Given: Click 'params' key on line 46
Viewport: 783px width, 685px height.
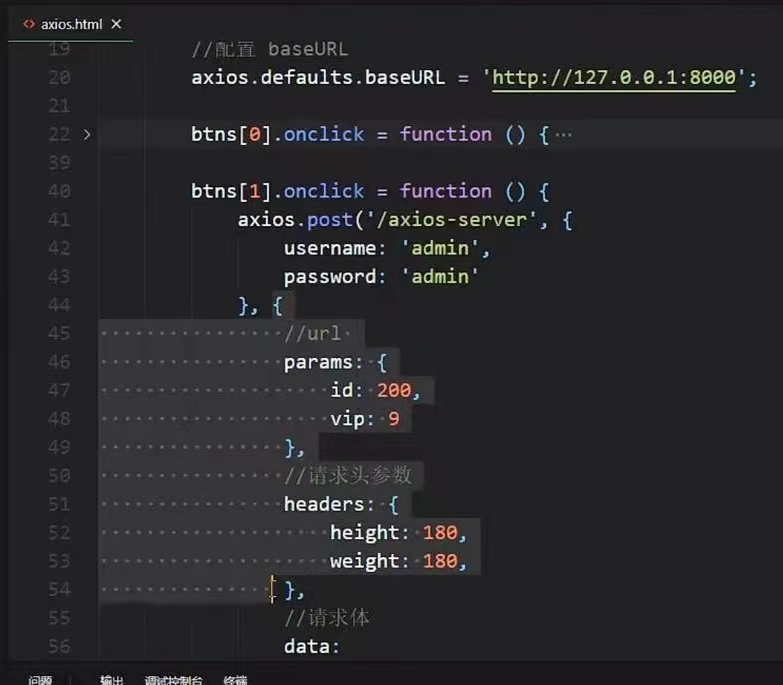Looking at the screenshot, I should point(318,362).
